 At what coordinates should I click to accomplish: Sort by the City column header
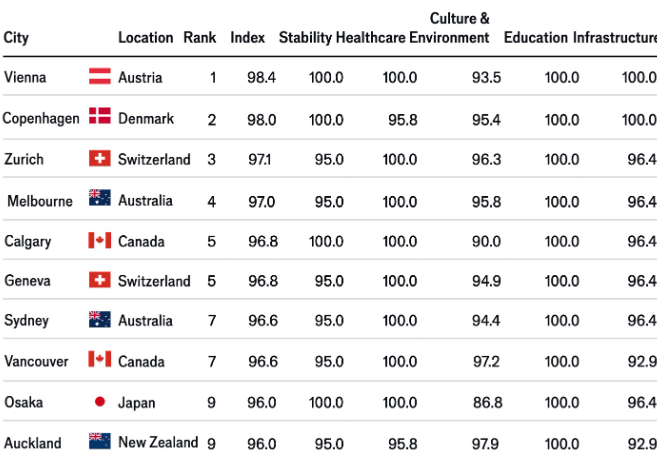tap(16, 38)
